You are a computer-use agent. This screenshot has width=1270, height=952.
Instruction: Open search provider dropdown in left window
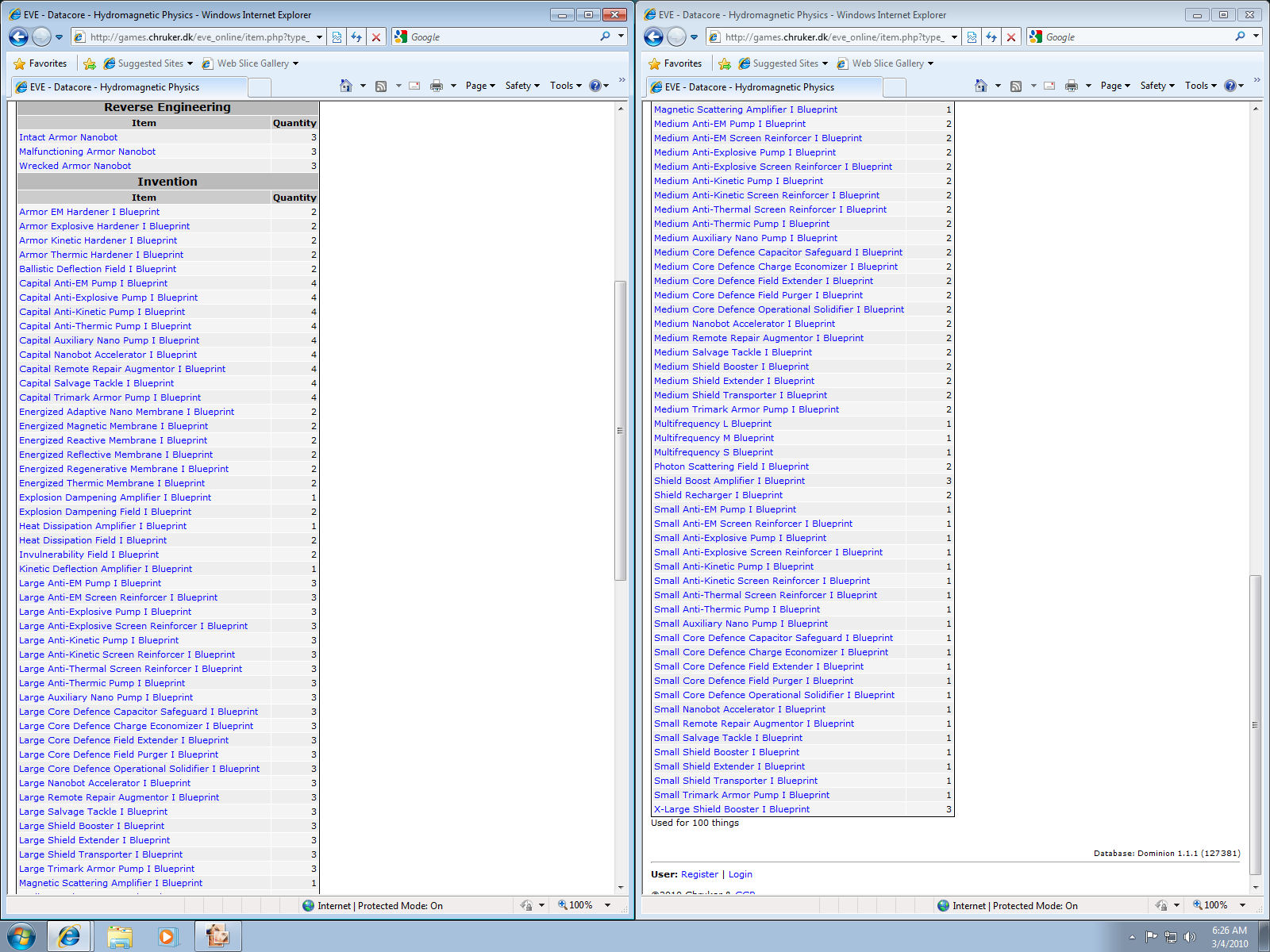tap(621, 36)
